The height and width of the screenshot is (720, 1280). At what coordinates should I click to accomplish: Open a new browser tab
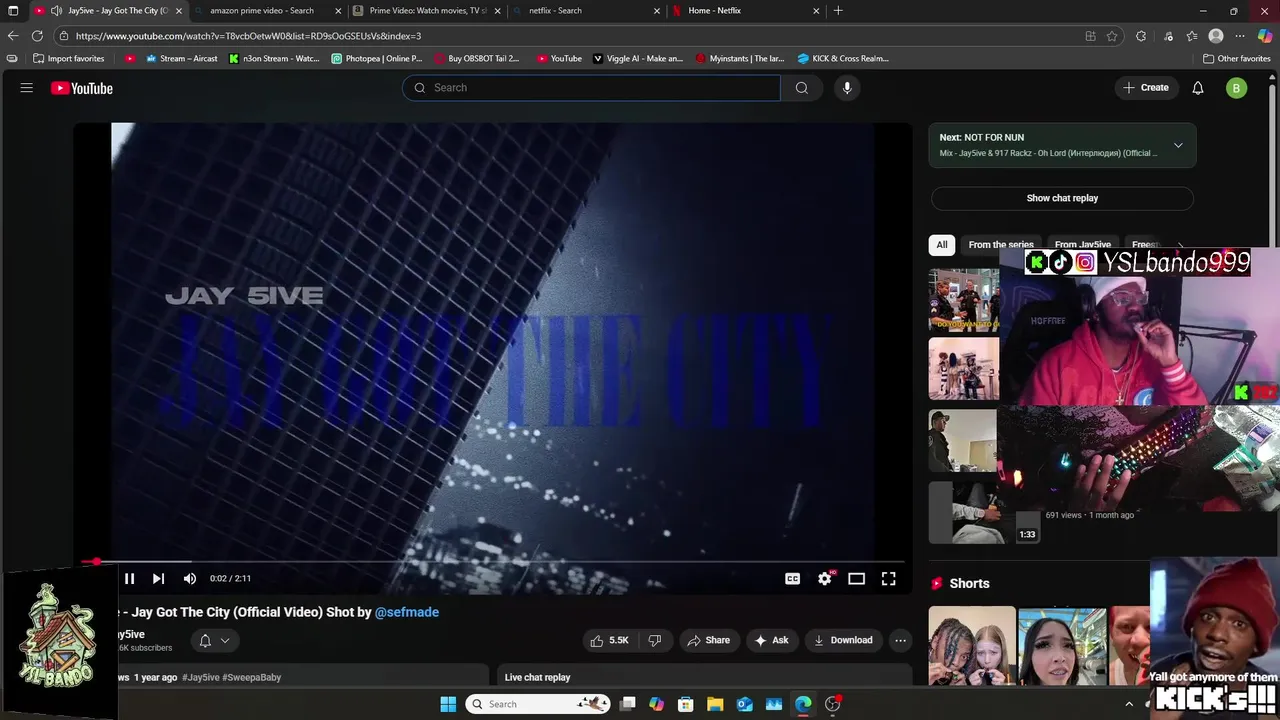tap(838, 11)
